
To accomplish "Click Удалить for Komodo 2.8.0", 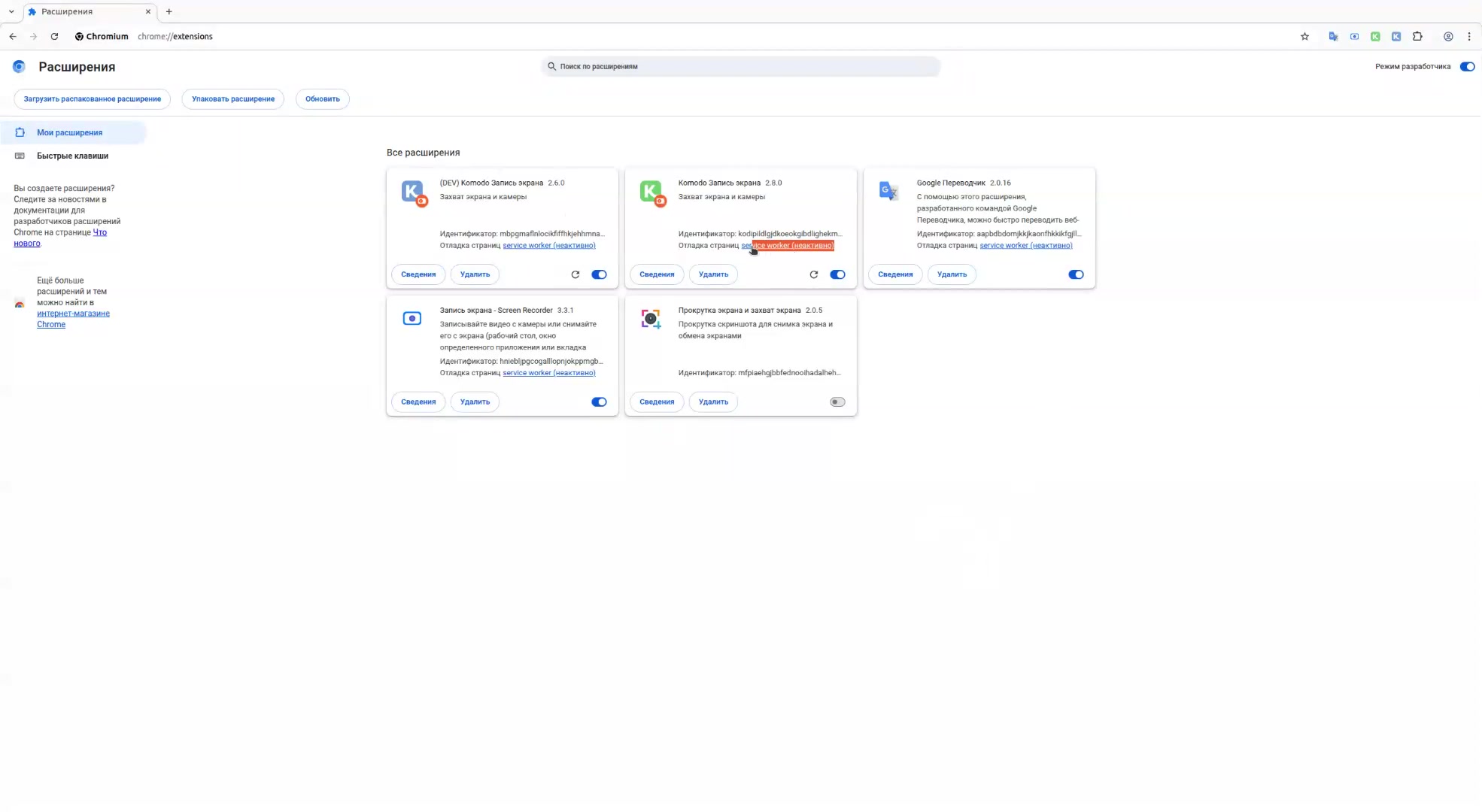I will (713, 274).
